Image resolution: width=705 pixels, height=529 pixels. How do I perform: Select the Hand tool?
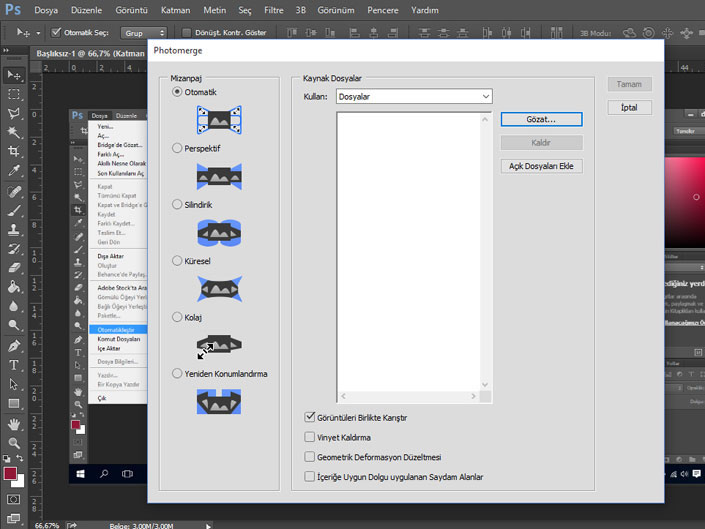tap(14, 424)
